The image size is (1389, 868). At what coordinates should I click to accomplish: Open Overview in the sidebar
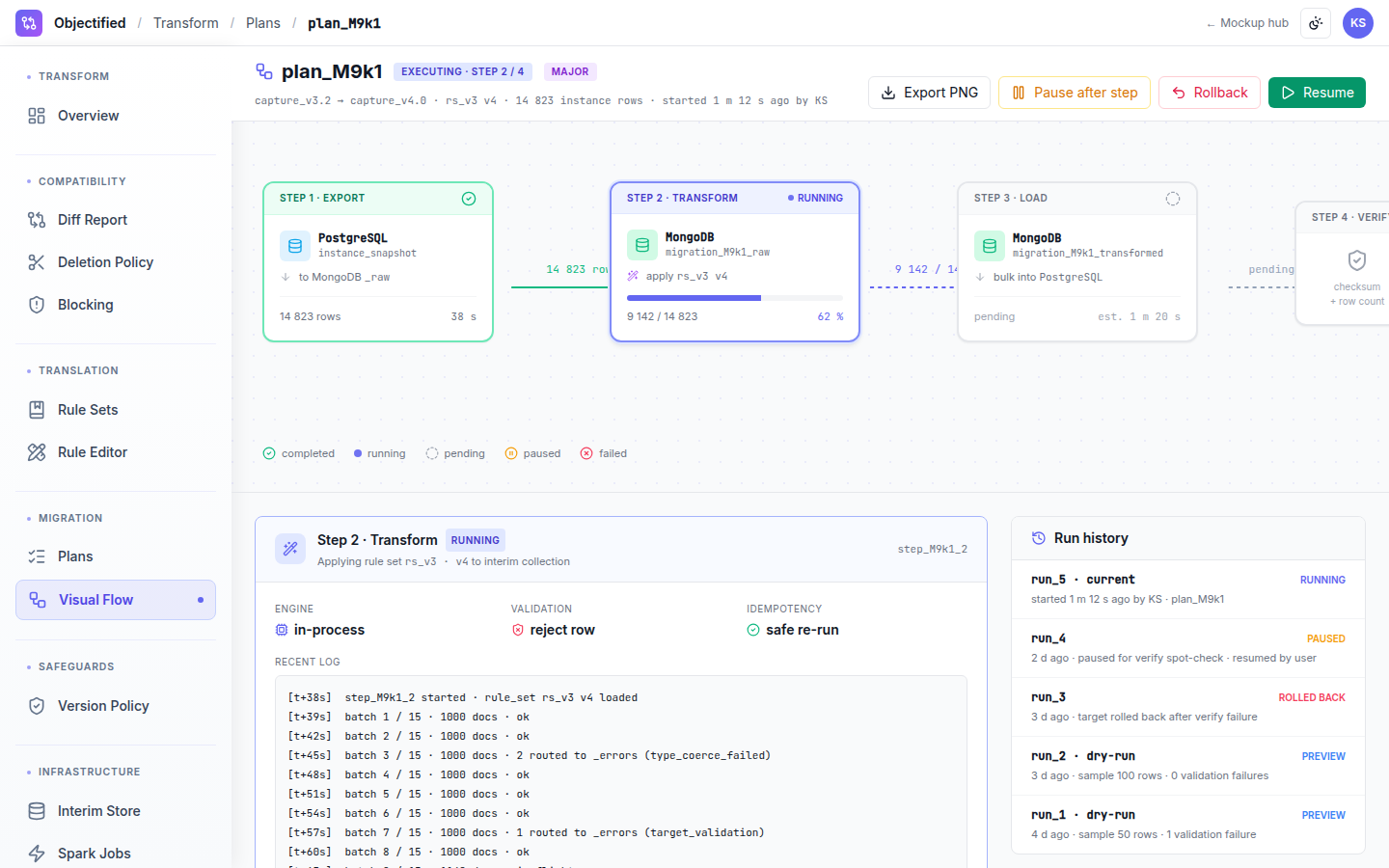point(116,116)
